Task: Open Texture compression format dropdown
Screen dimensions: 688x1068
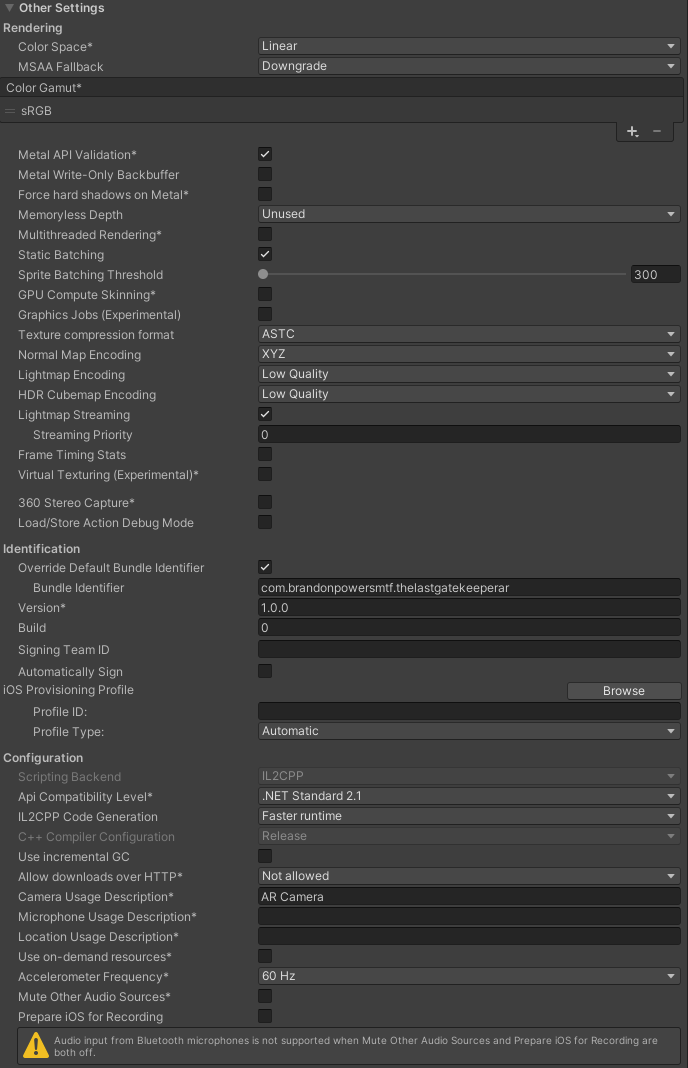Action: [469, 334]
